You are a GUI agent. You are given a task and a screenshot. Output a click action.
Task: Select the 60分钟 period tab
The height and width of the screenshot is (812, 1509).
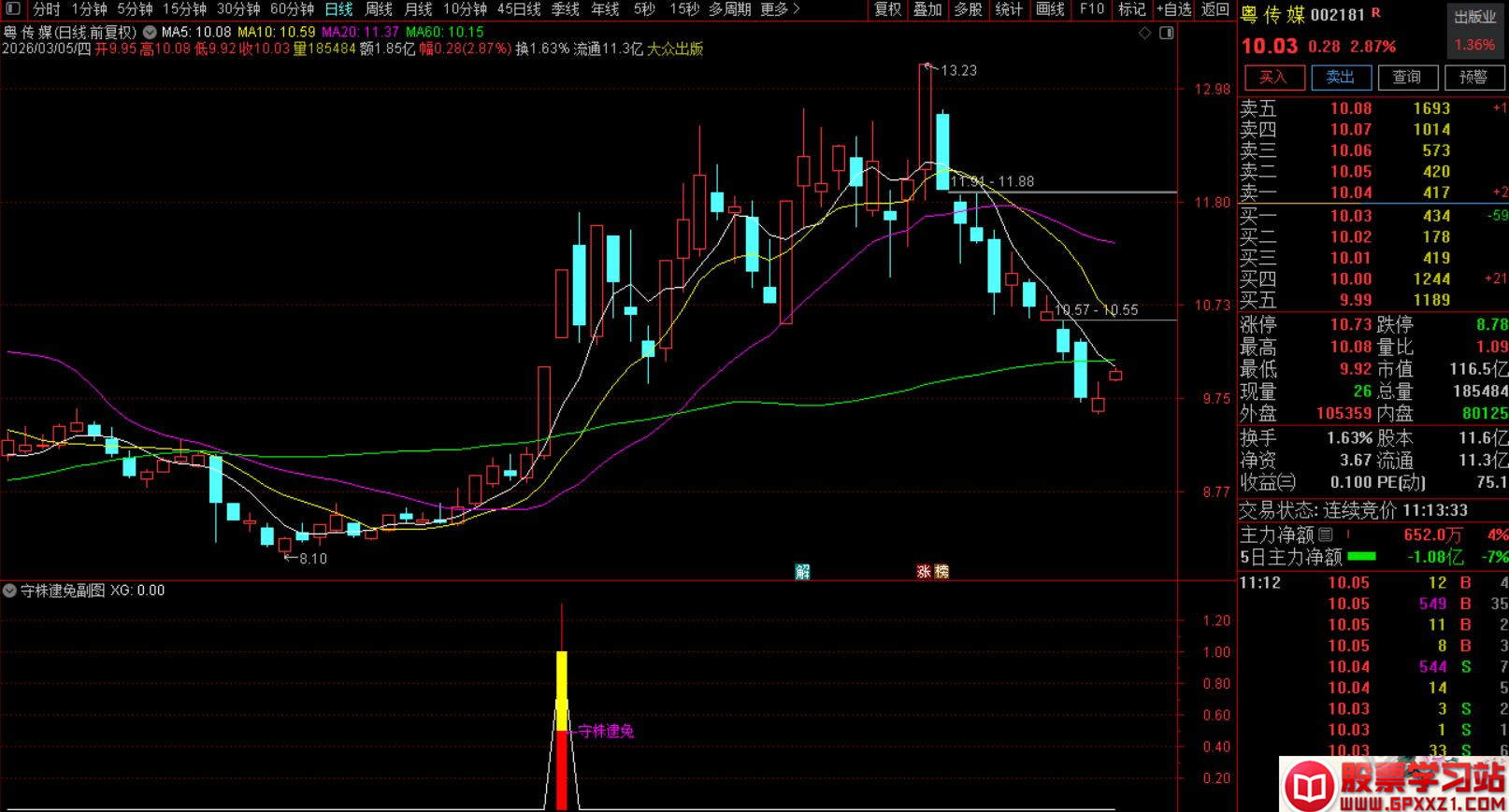(x=292, y=9)
